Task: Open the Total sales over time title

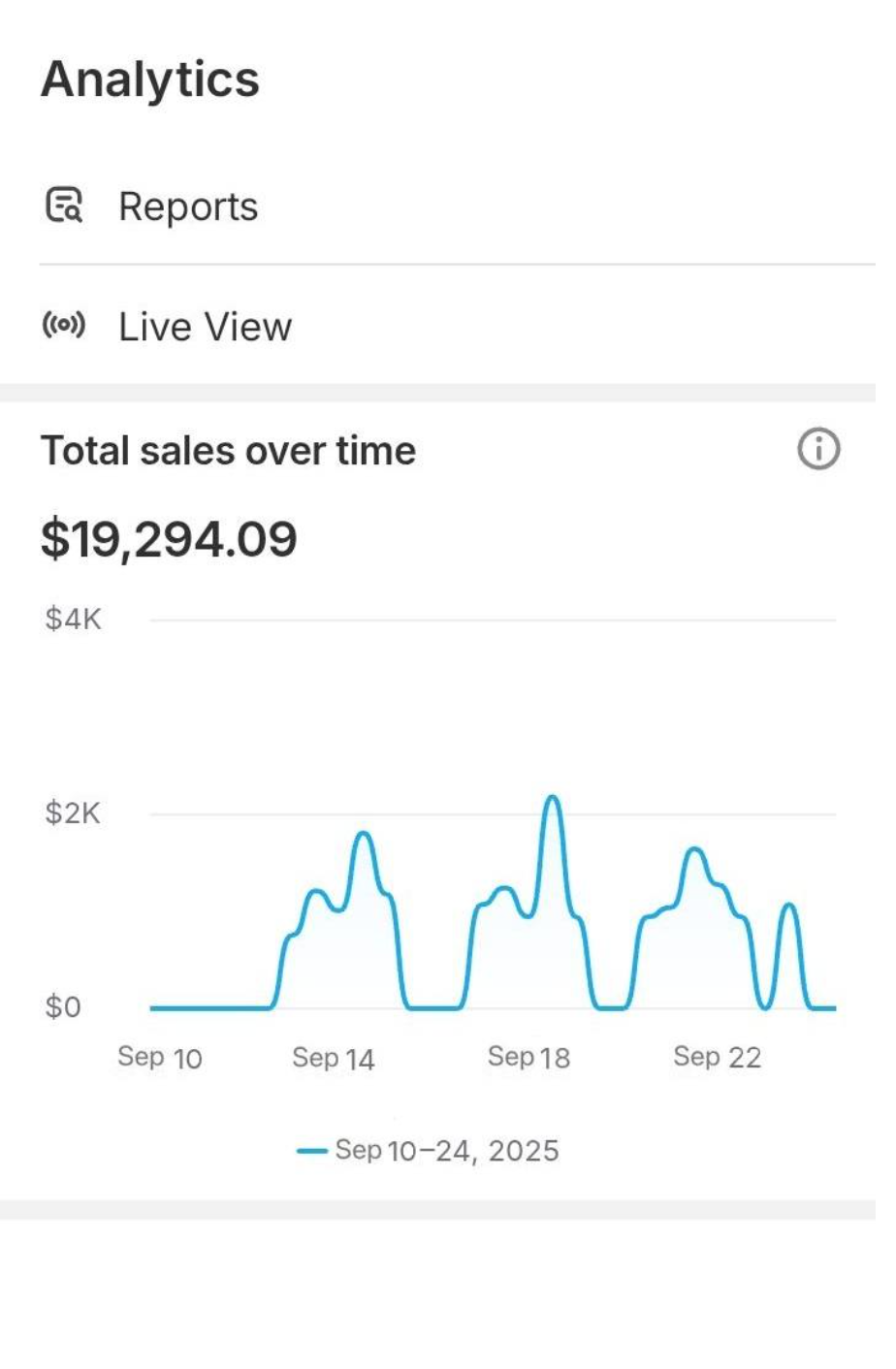Action: coord(228,451)
